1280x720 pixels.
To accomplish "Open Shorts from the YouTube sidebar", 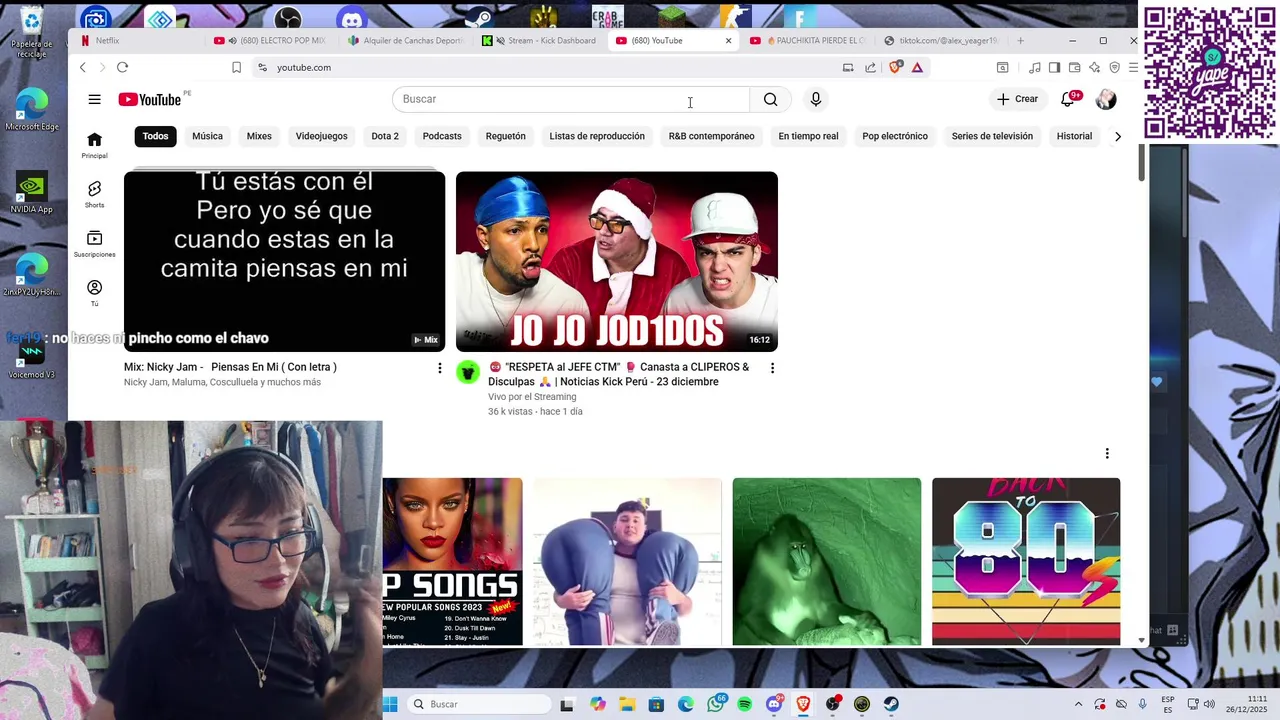I will (94, 194).
